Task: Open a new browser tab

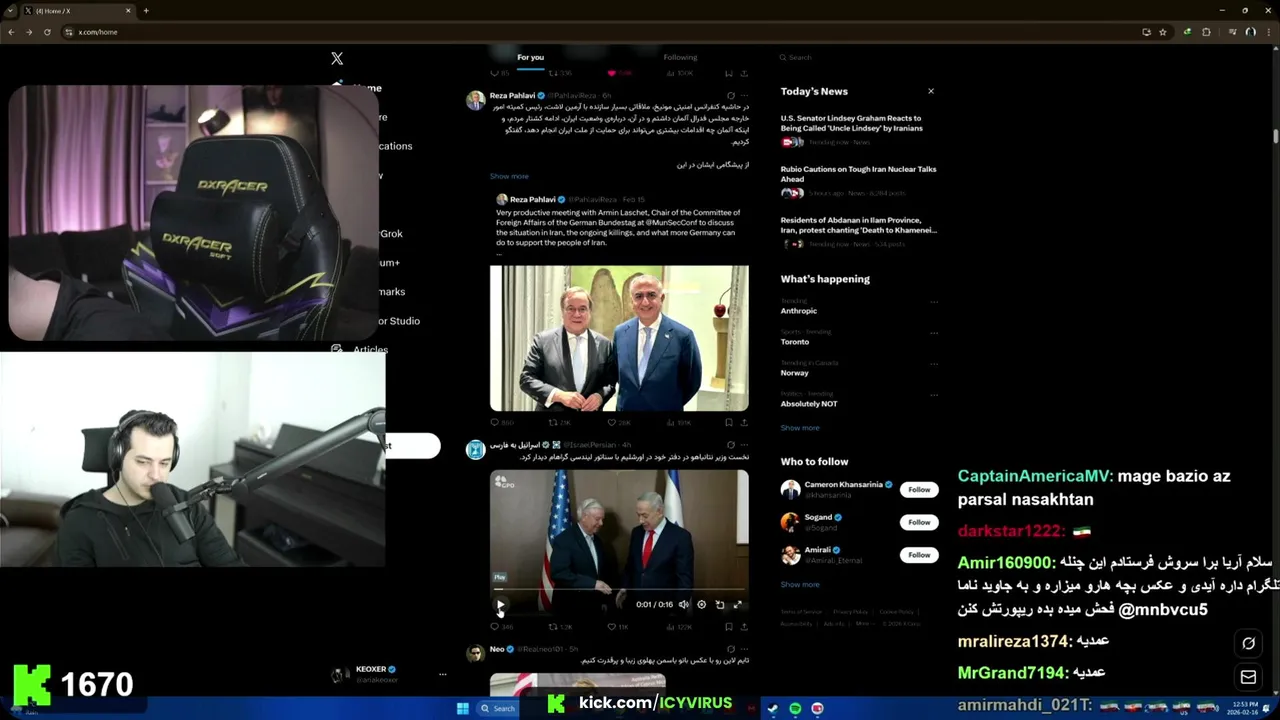Action: (146, 11)
